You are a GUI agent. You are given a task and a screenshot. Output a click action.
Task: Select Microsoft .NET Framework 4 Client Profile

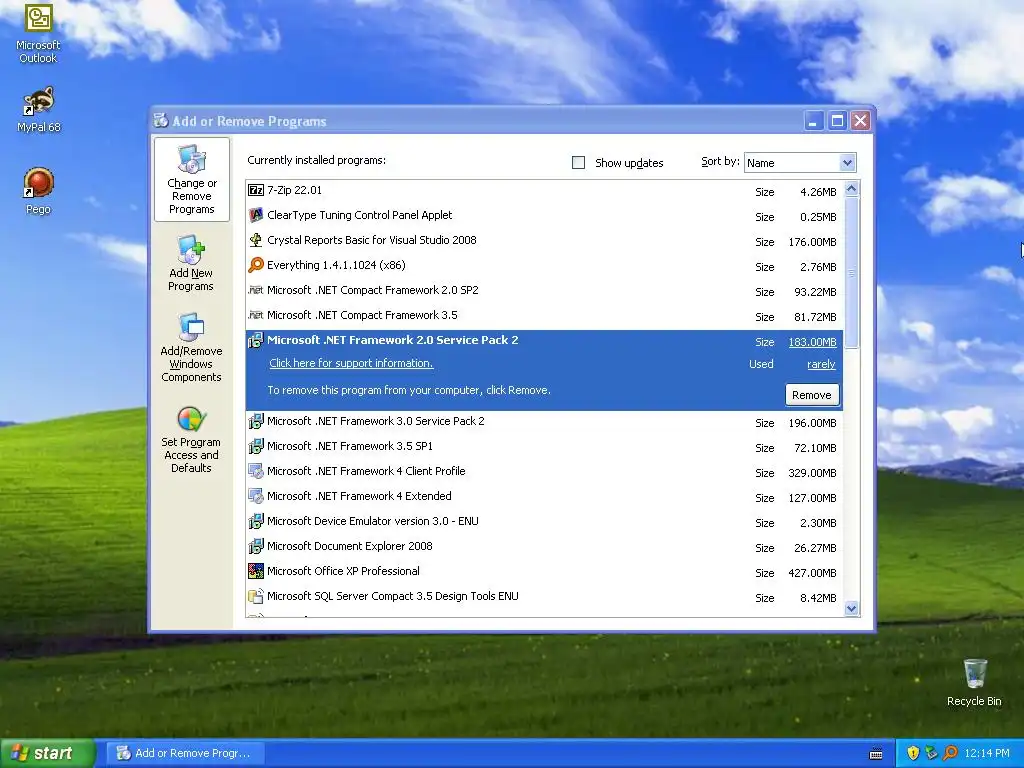tap(544, 472)
